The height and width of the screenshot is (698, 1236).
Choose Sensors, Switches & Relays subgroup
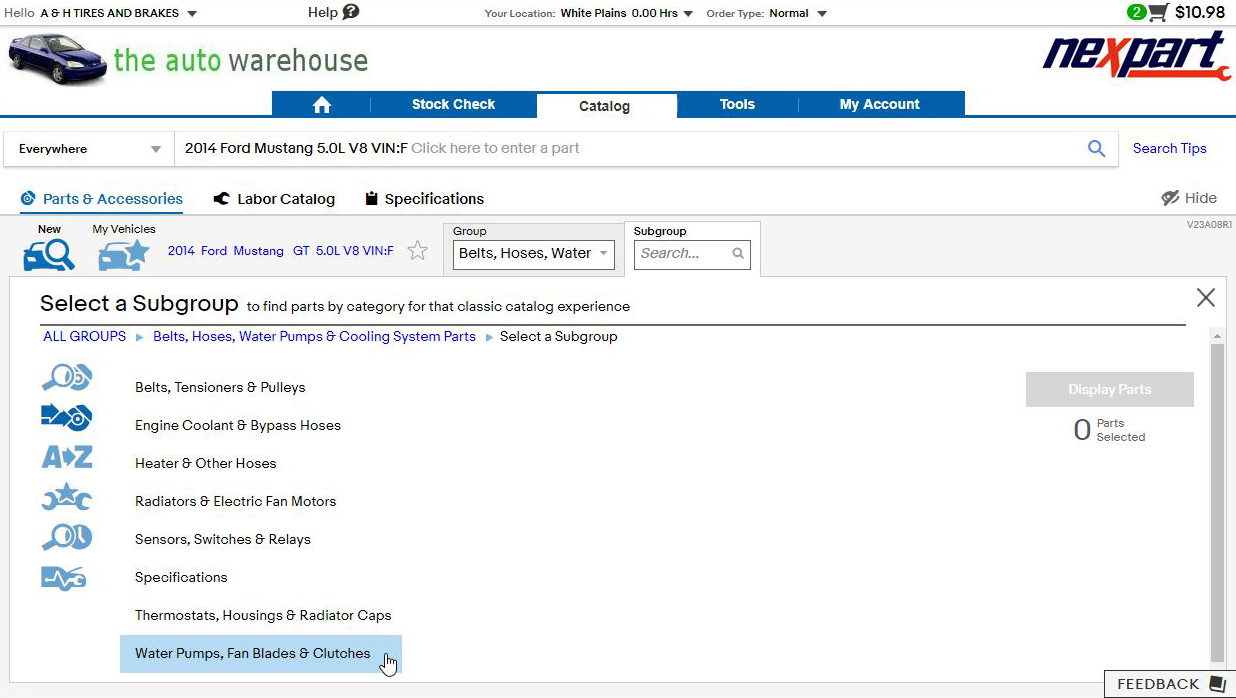click(x=223, y=540)
